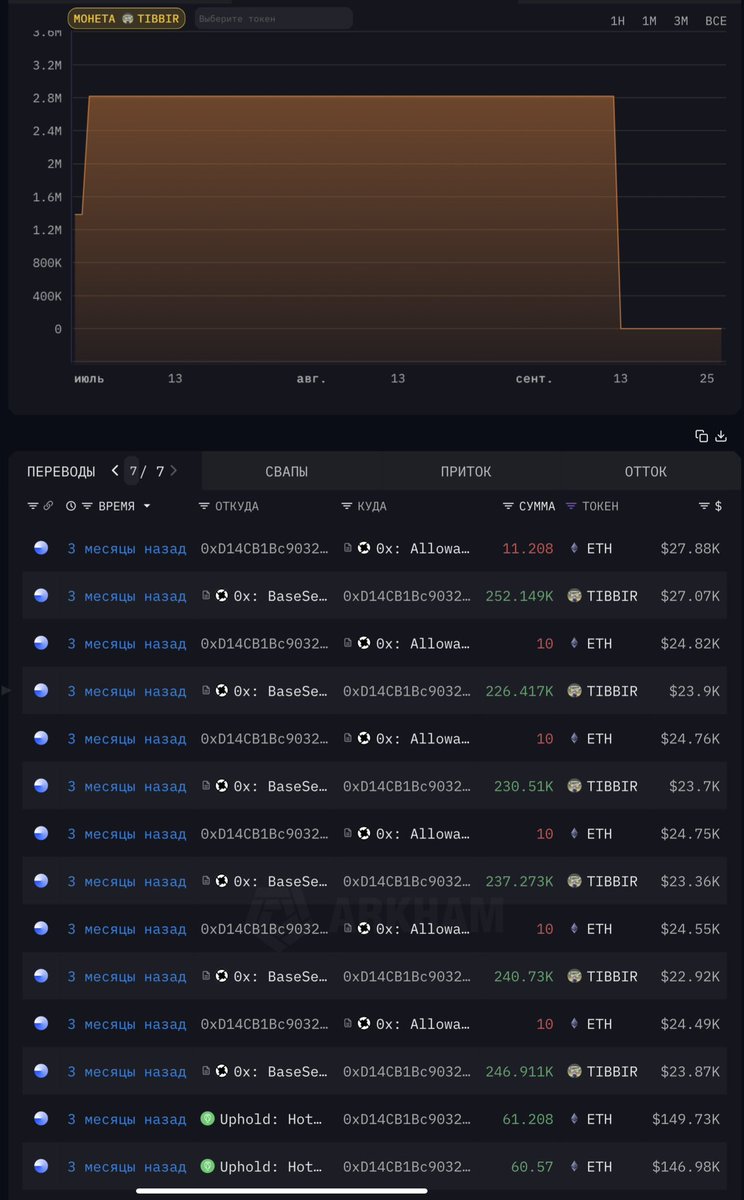Switch to the ПРИТОК tab
744x1200 pixels.
[x=466, y=471]
